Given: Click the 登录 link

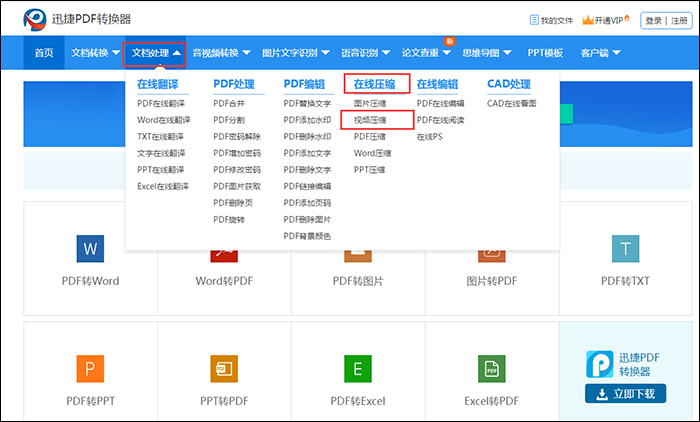Looking at the screenshot, I should coord(653,20).
